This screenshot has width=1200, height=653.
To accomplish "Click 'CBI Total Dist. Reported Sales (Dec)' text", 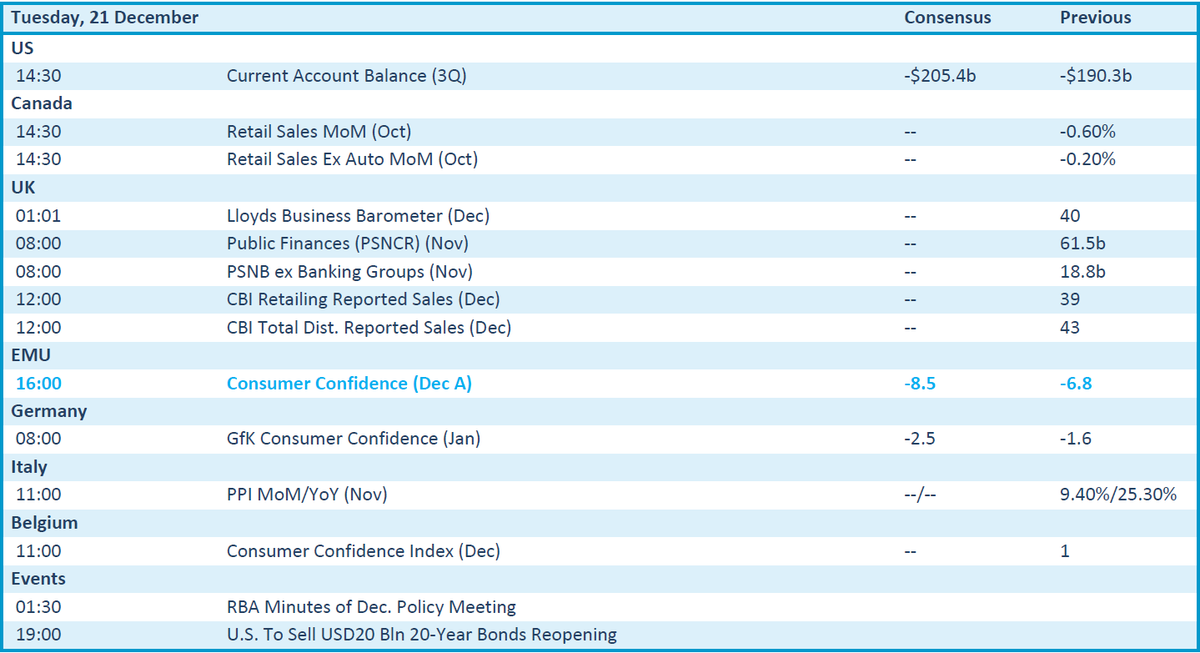I will click(x=369, y=327).
